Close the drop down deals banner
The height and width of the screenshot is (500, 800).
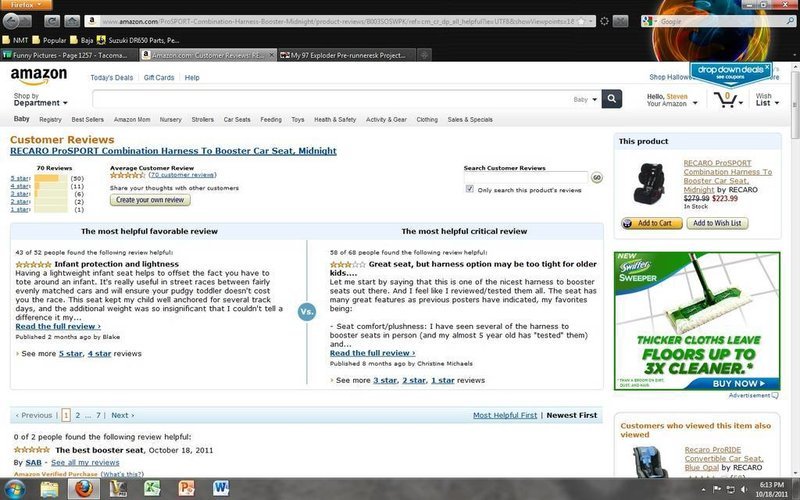pyautogui.click(x=766, y=67)
